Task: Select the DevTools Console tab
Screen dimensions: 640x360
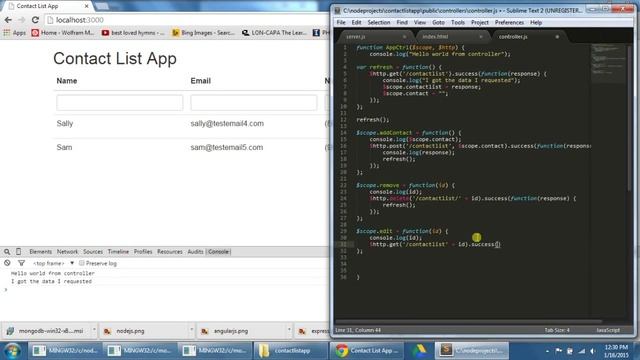Action: tap(218, 252)
